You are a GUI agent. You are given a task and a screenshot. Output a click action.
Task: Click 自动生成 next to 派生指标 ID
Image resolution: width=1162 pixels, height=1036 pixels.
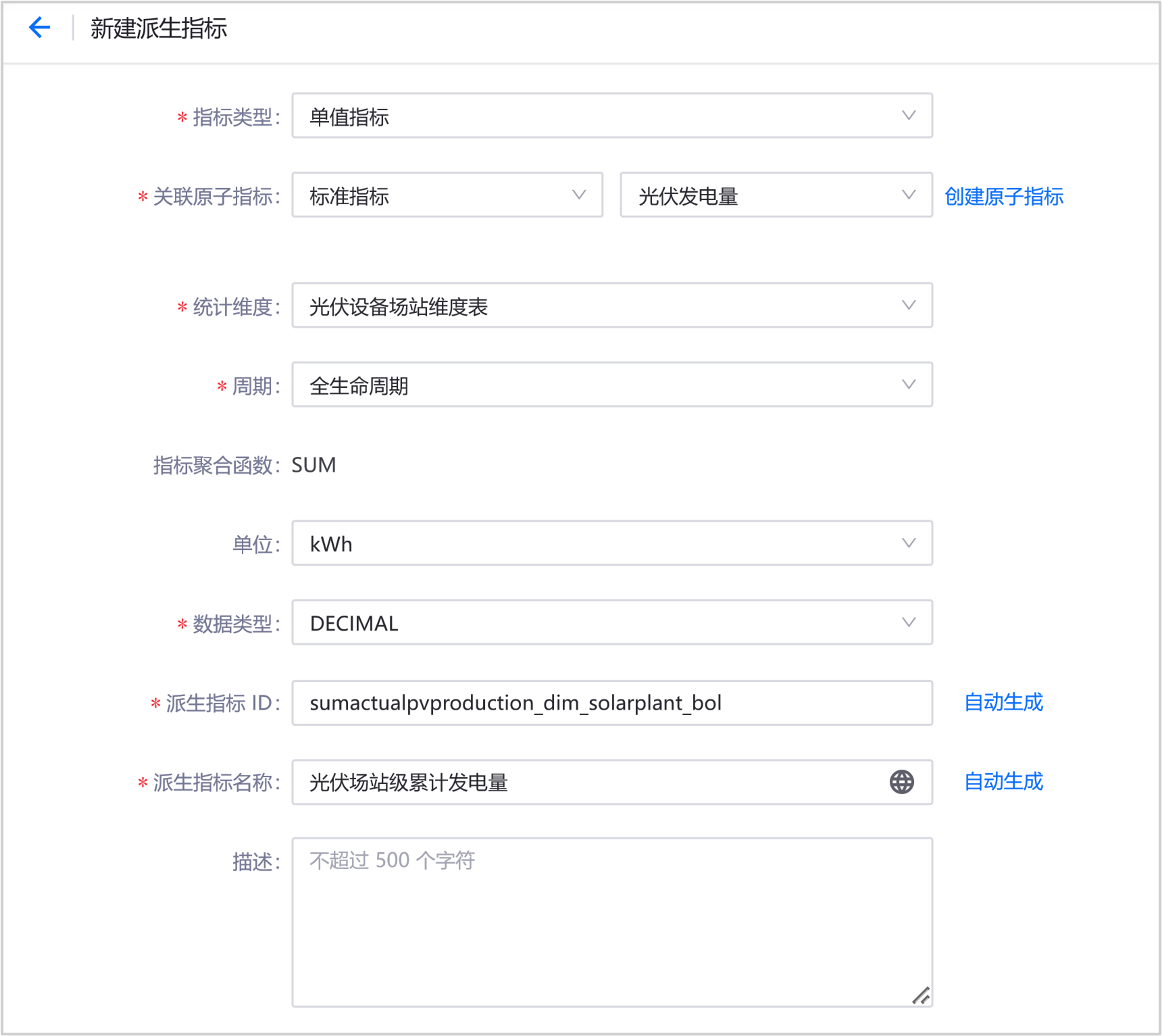point(1003,703)
